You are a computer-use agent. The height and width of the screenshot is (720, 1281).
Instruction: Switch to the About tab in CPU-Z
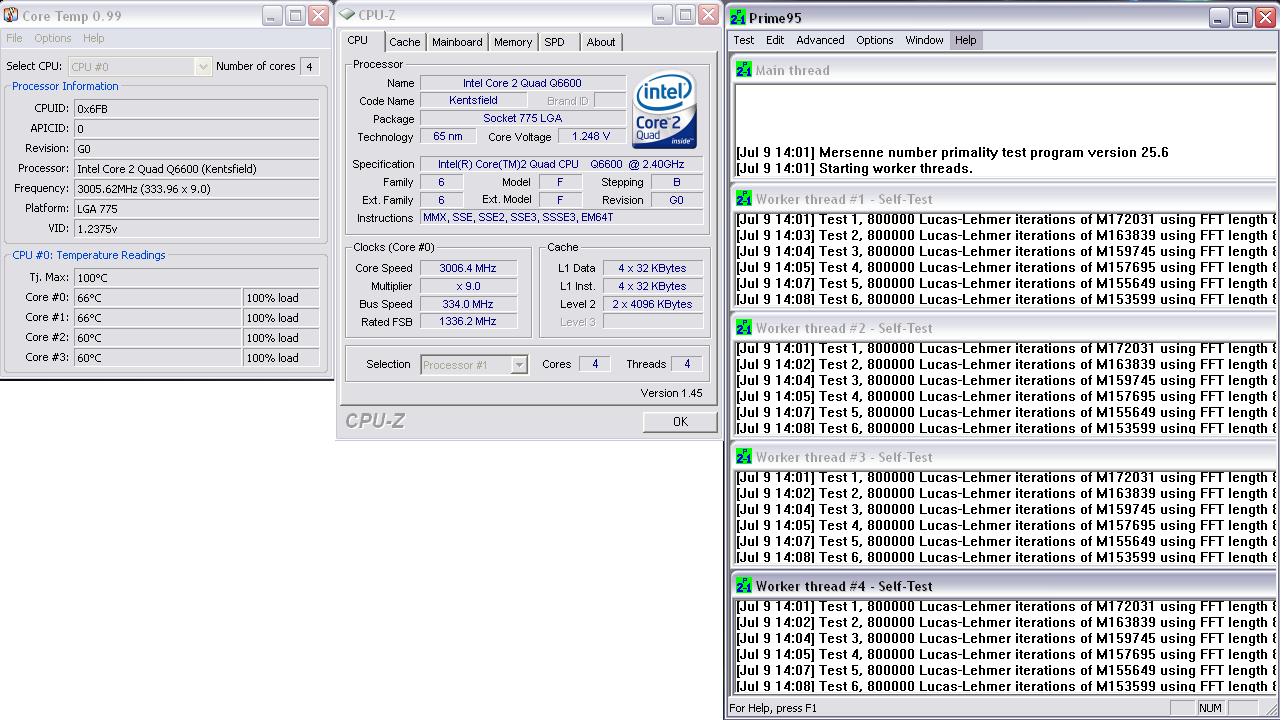point(601,42)
